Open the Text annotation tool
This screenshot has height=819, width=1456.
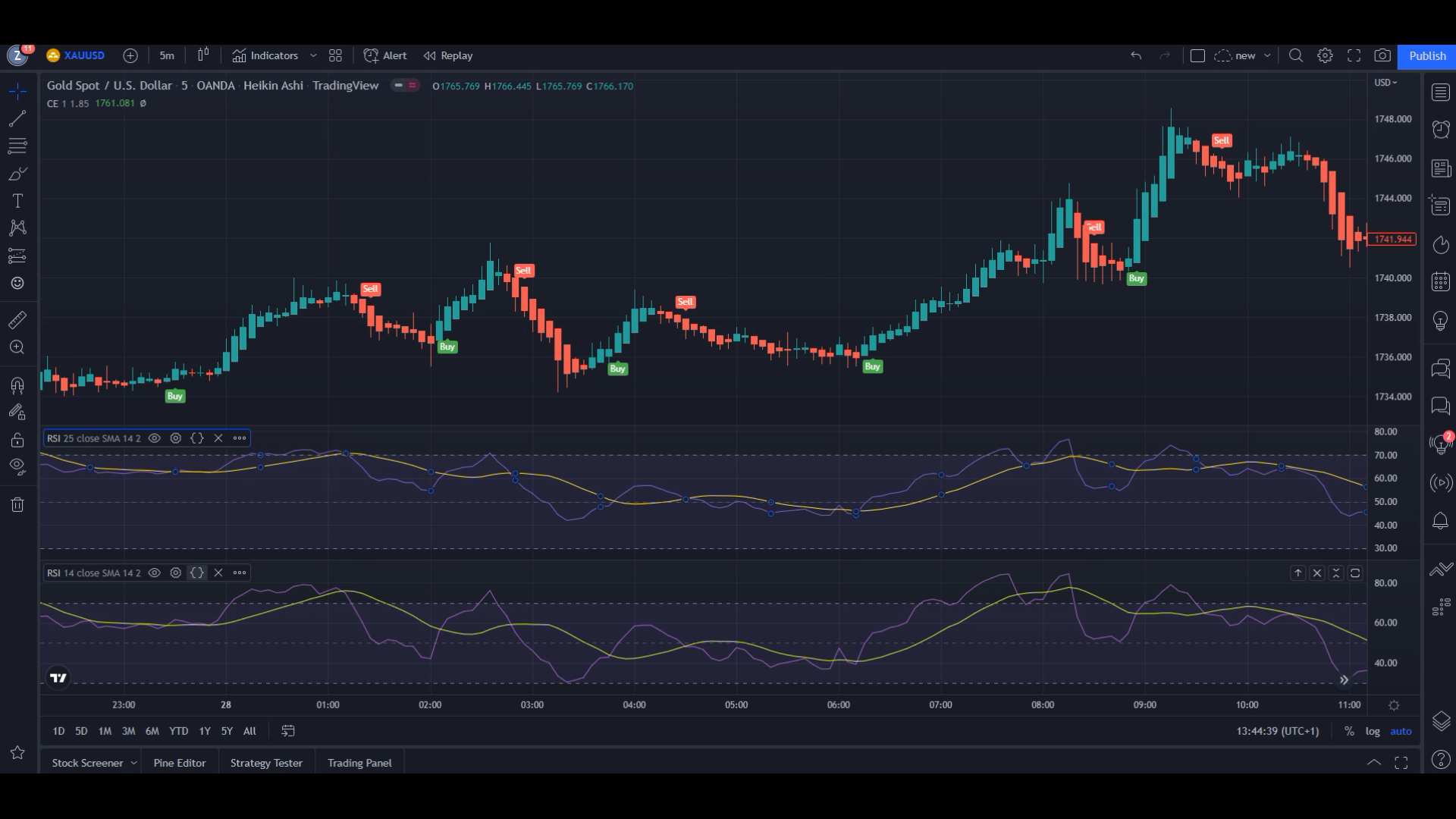(x=17, y=201)
